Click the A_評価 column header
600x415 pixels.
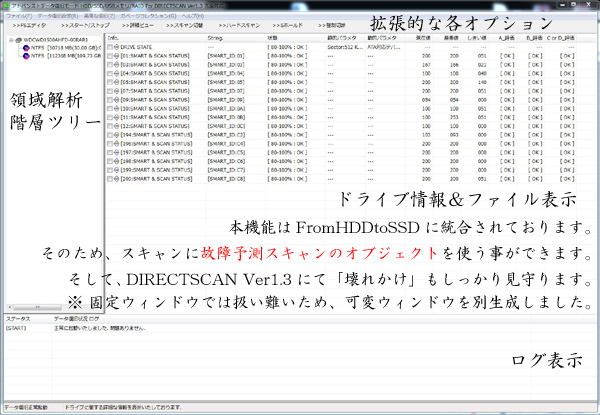[x=507, y=38]
